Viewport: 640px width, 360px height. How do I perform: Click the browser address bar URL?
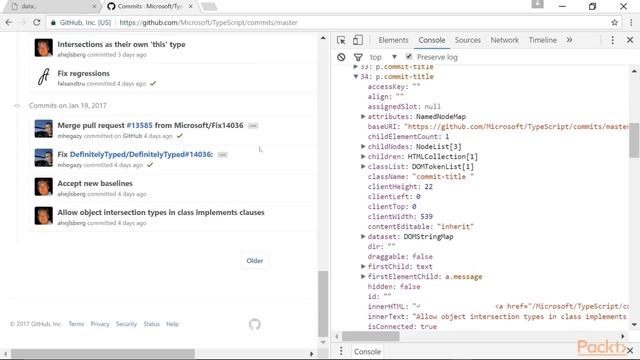tap(209, 22)
